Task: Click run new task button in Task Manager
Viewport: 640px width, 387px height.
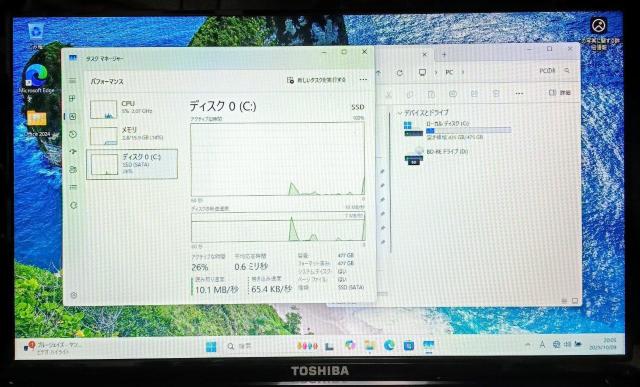Action: pos(316,80)
